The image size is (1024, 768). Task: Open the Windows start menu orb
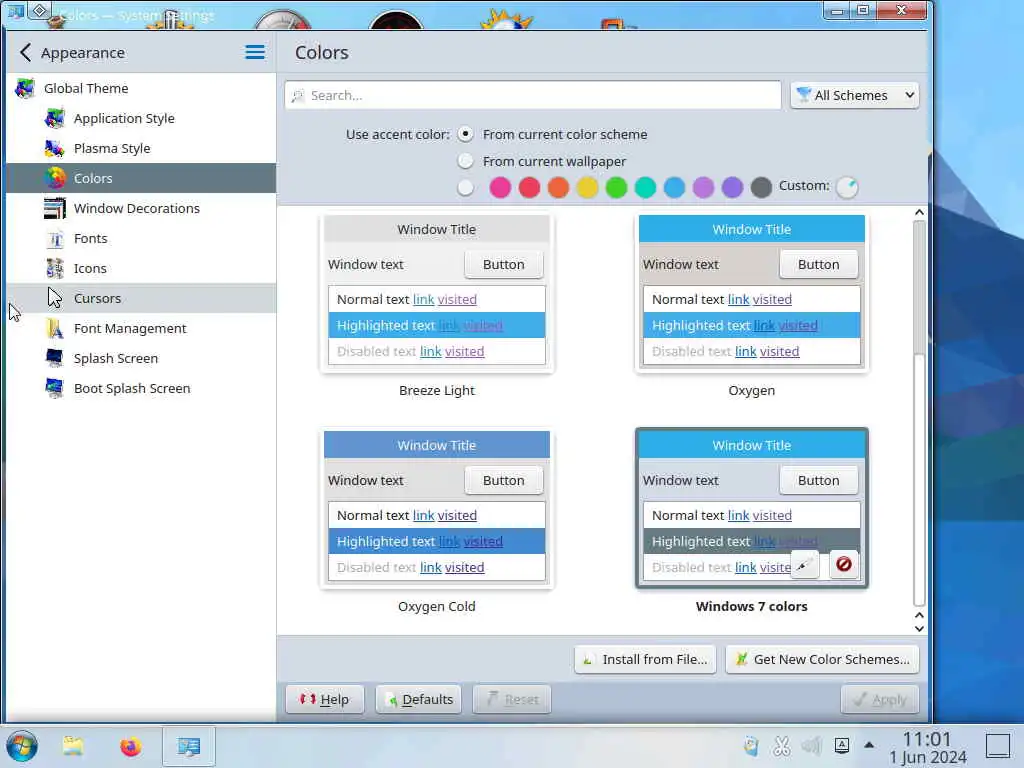pos(22,746)
